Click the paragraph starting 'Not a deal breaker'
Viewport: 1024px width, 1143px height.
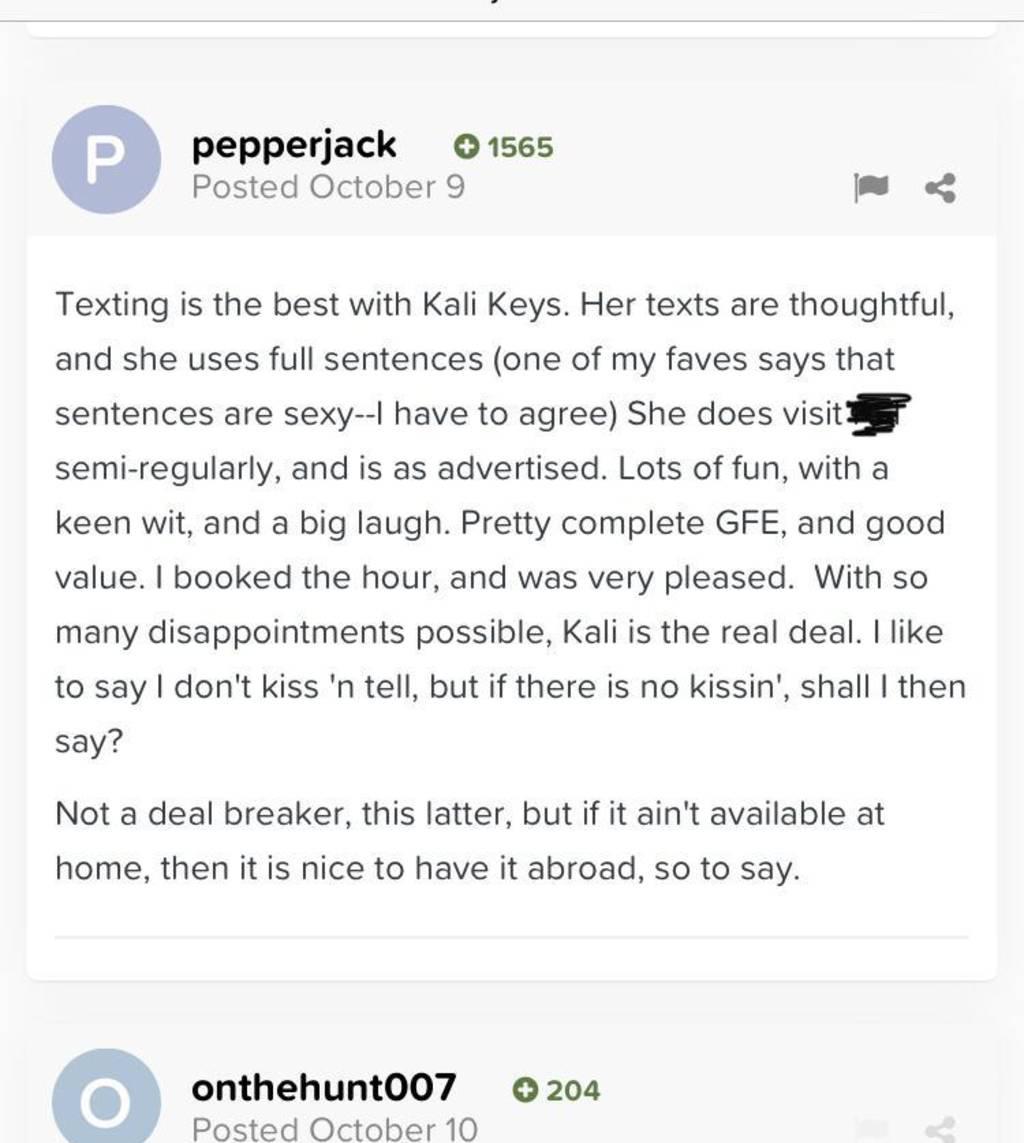tap(470, 841)
